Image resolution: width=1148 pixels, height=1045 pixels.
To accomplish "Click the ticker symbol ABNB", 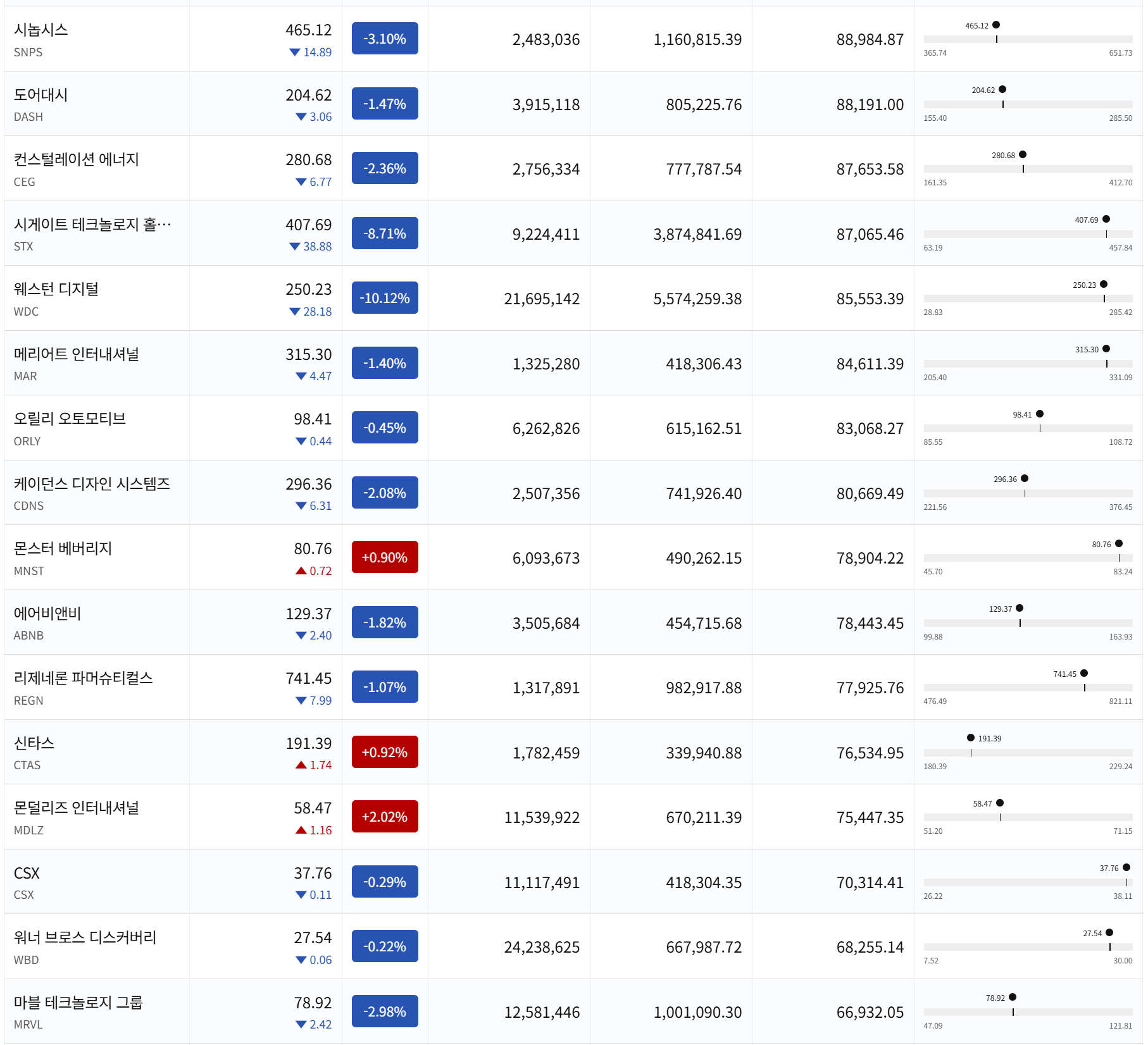I will [x=29, y=636].
